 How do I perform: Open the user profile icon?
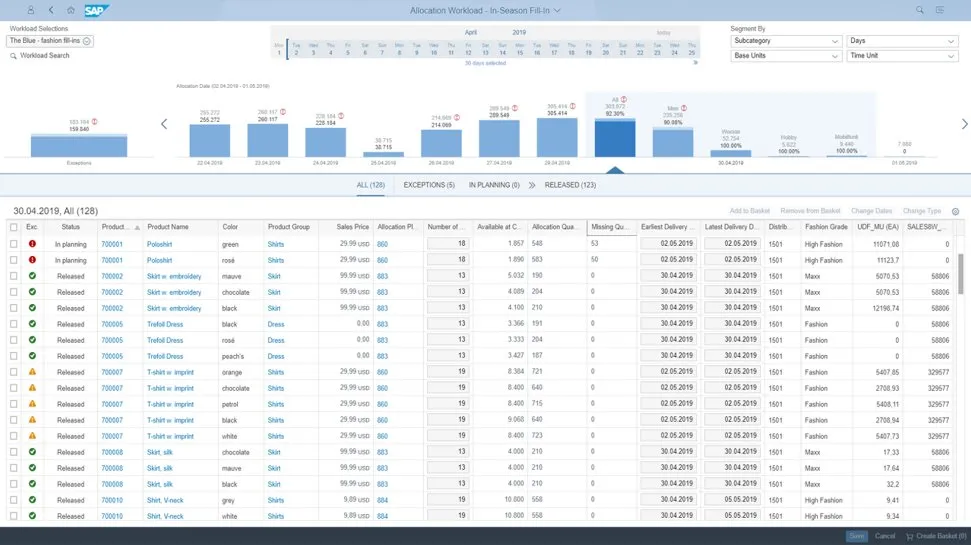[x=31, y=10]
